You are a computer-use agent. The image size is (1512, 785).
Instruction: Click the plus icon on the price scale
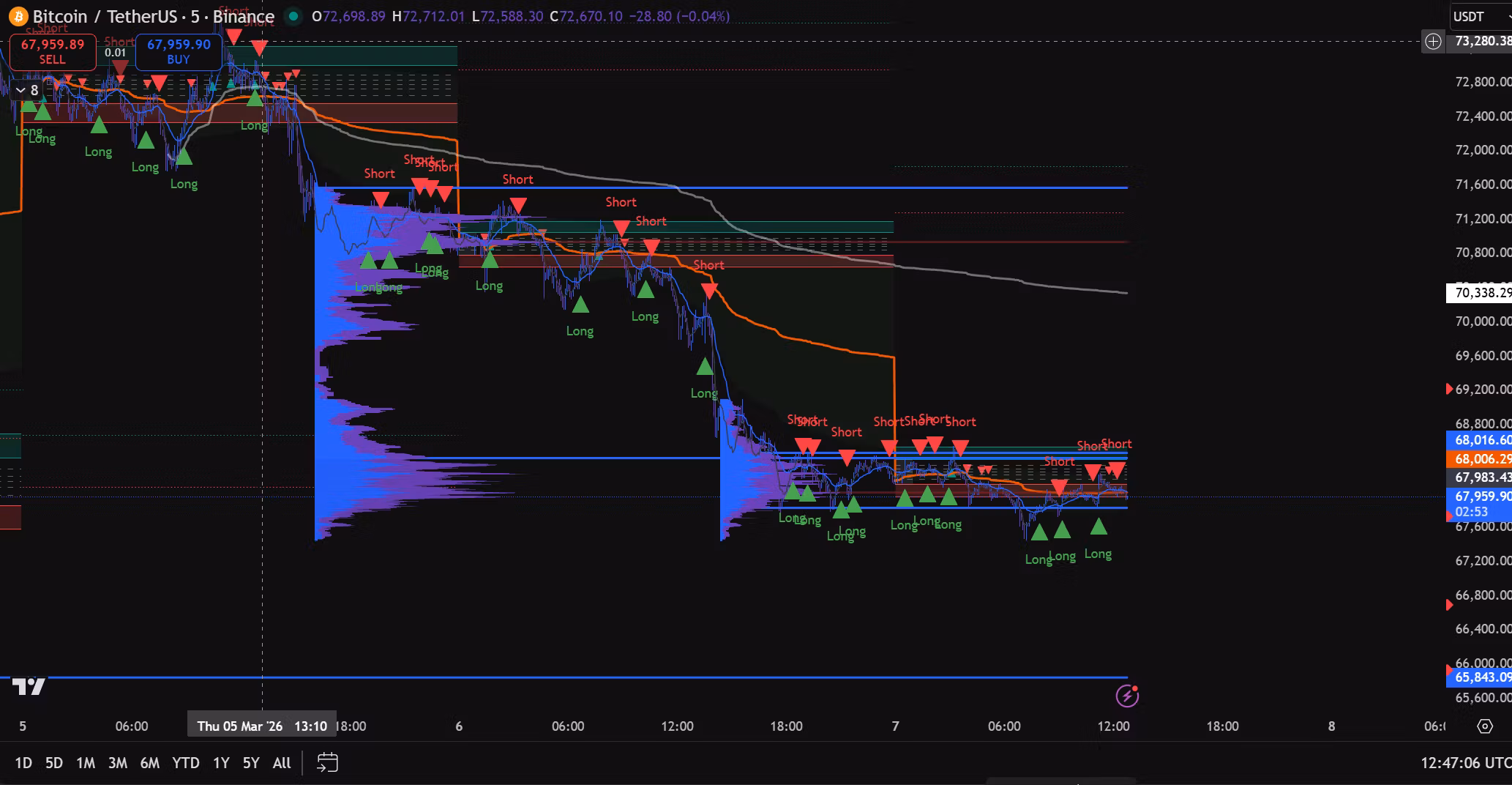1433,42
